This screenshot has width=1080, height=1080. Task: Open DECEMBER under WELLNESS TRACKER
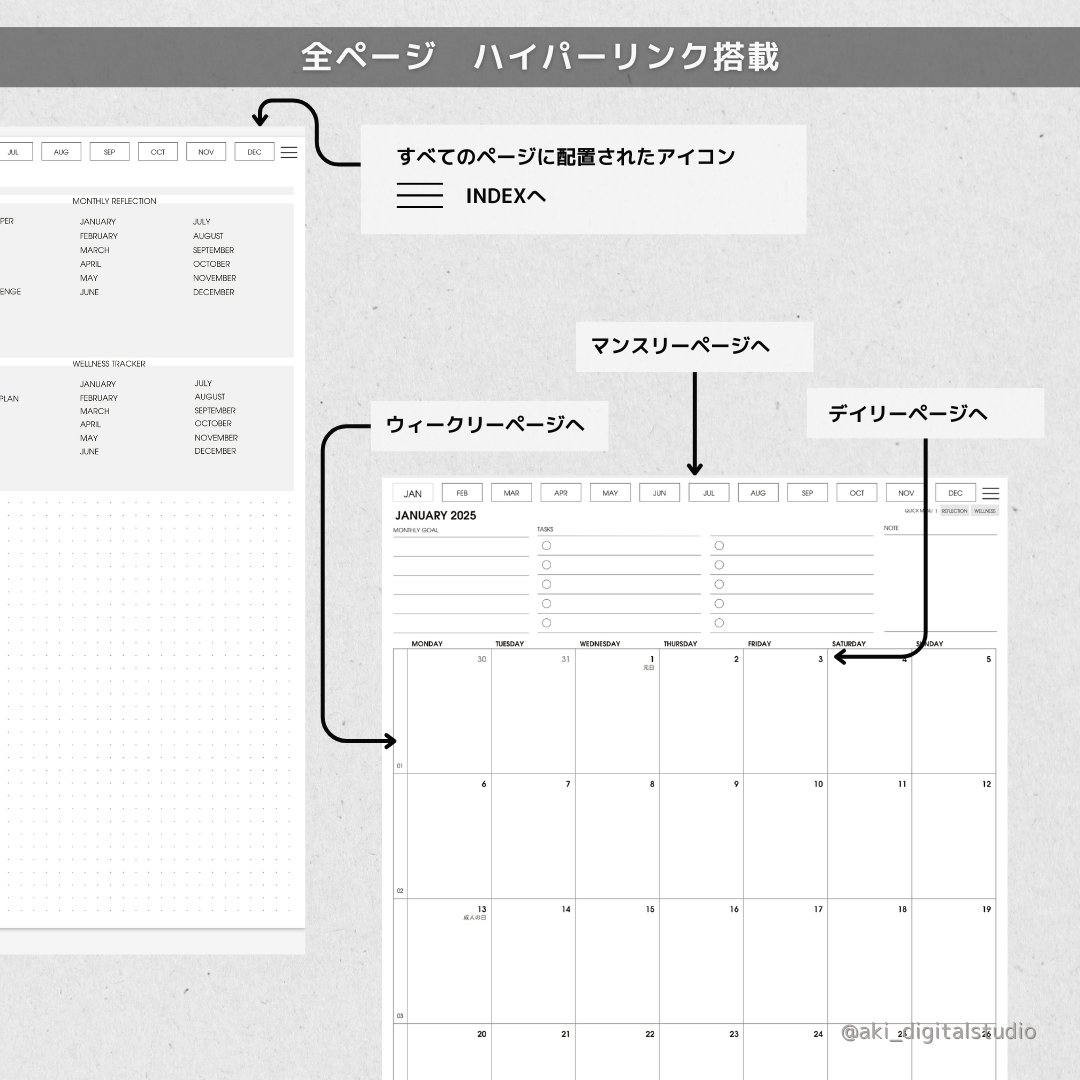click(215, 450)
